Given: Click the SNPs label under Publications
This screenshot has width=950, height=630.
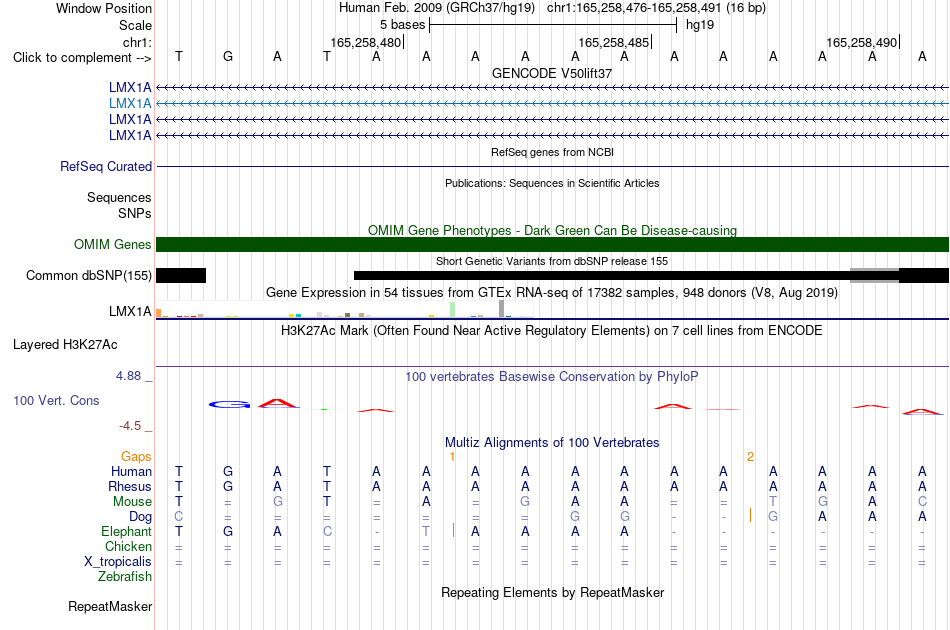Looking at the screenshot, I should click(x=135, y=213).
